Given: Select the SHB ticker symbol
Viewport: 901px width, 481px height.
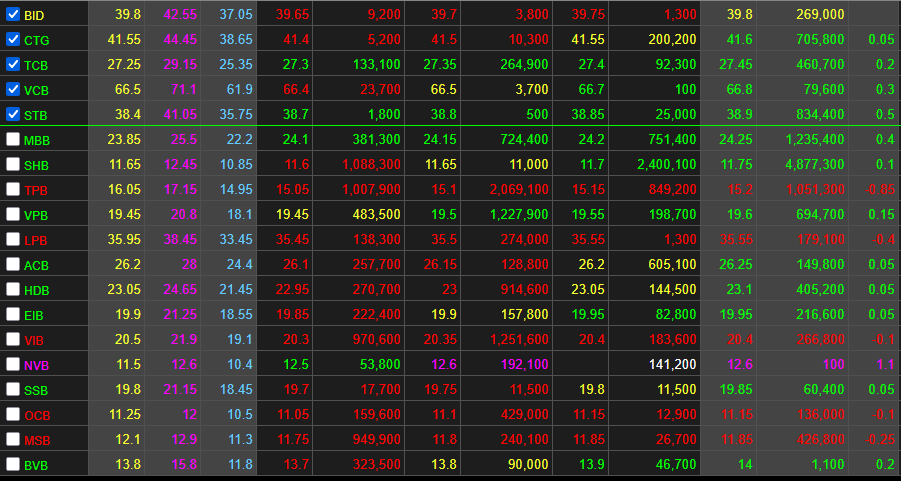Looking at the screenshot, I should (x=36, y=166).
